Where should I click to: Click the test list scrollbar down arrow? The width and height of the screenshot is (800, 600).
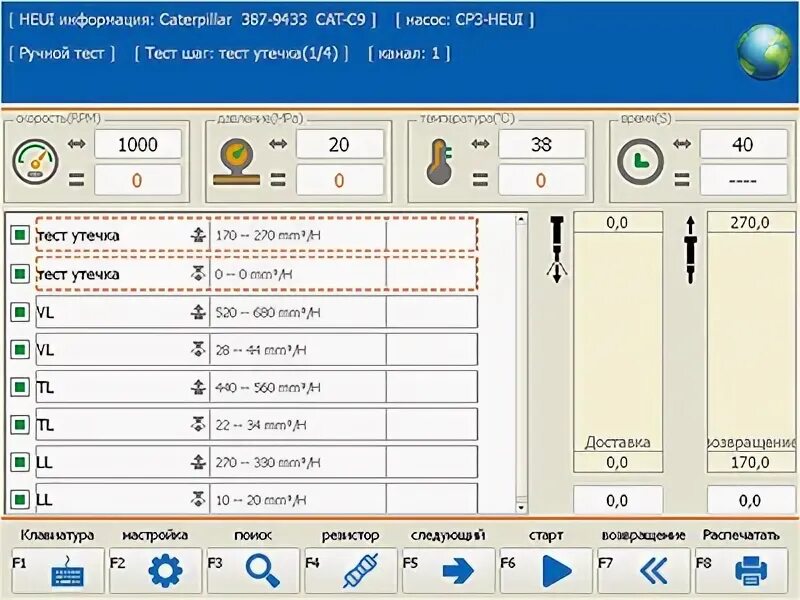[x=521, y=507]
